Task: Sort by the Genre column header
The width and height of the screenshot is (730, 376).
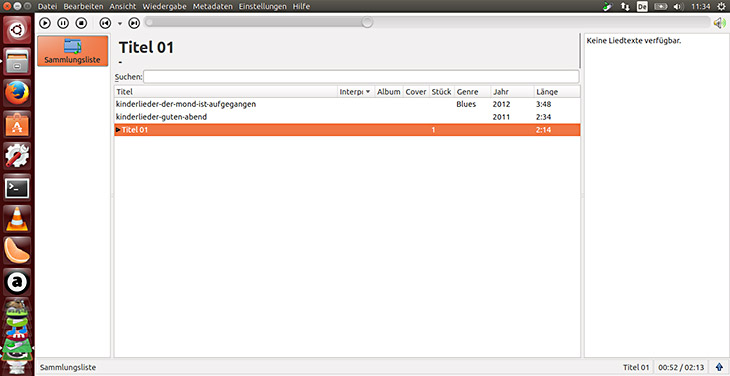Action: [x=472, y=92]
